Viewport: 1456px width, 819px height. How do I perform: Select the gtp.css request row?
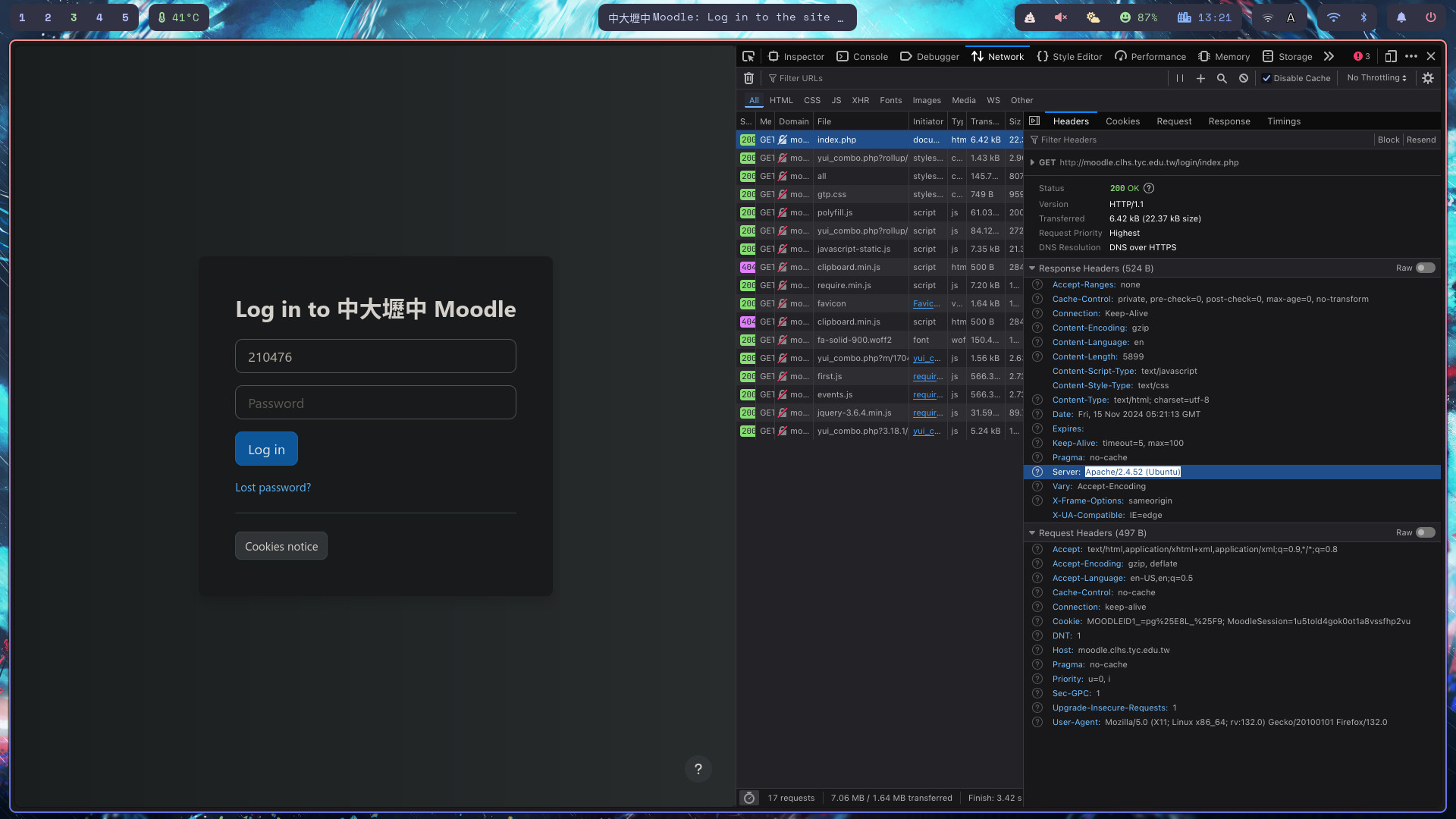pos(880,194)
